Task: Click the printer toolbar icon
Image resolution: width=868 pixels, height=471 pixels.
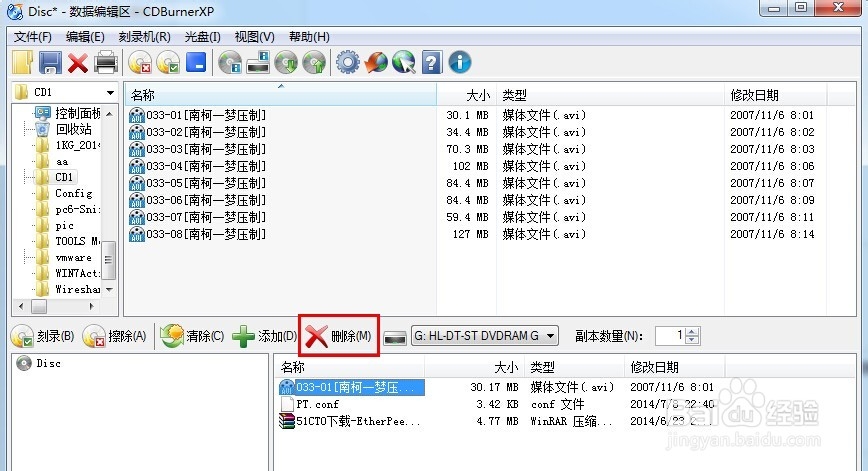Action: tap(106, 63)
